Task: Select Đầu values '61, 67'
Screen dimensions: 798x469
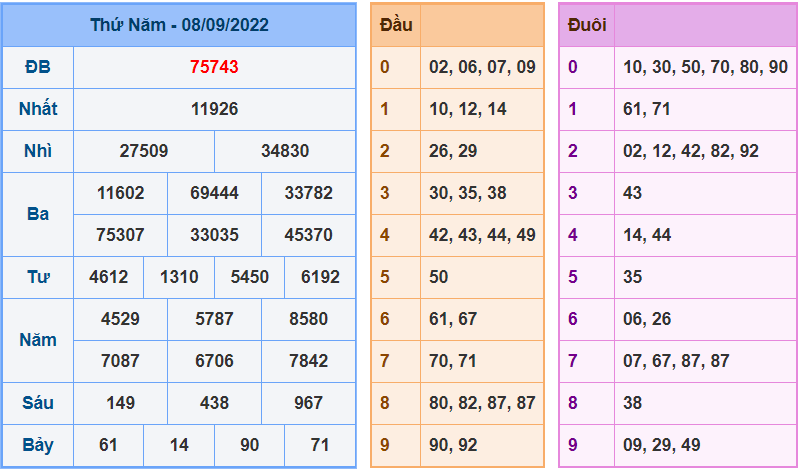Action: 453,319
